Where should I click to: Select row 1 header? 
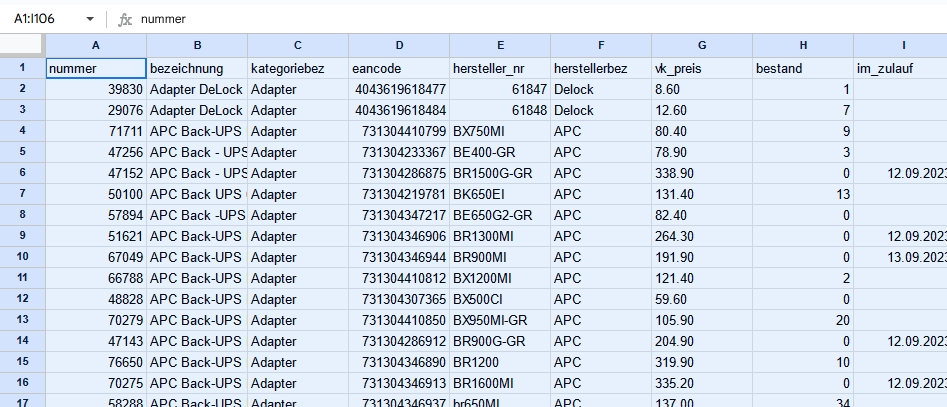(22, 68)
